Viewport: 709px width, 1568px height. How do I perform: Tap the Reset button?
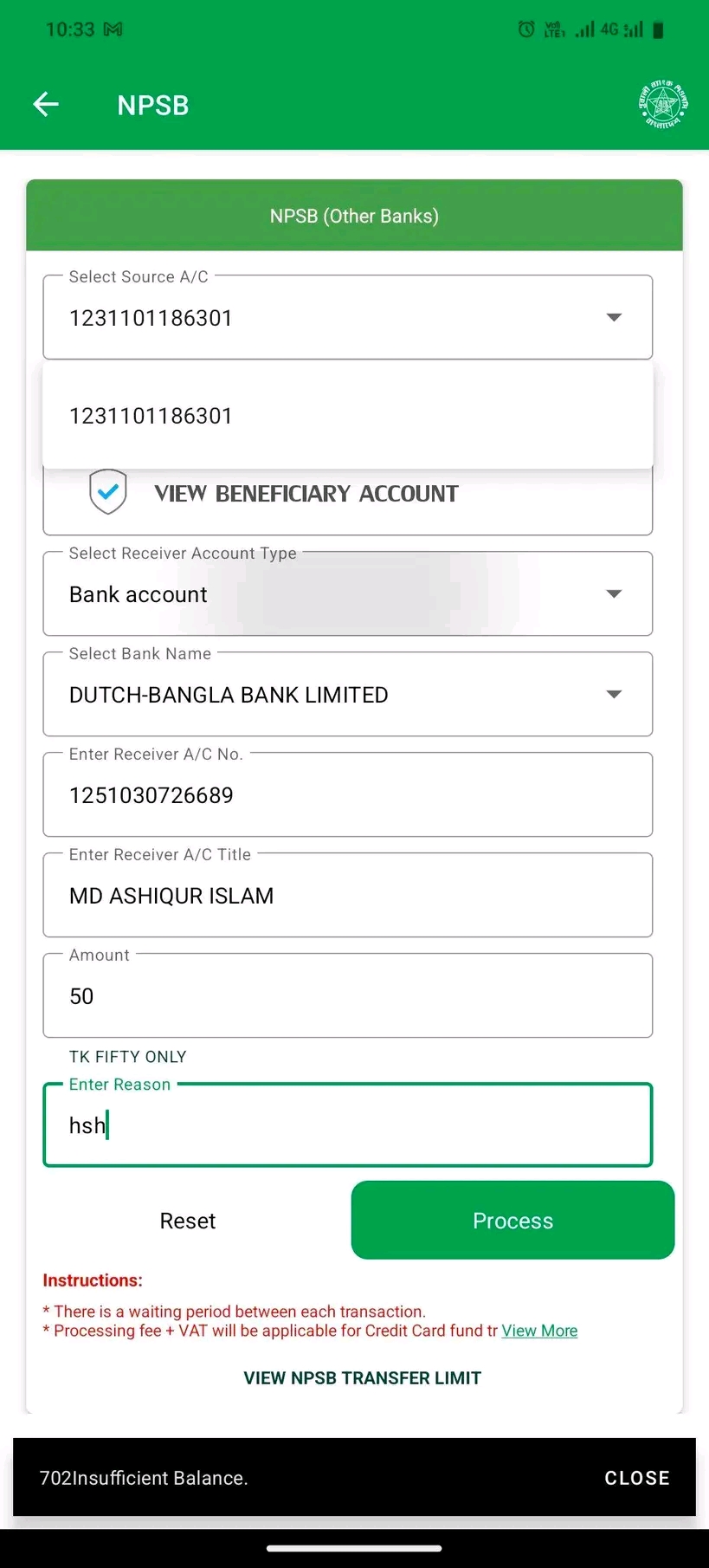(x=188, y=1221)
